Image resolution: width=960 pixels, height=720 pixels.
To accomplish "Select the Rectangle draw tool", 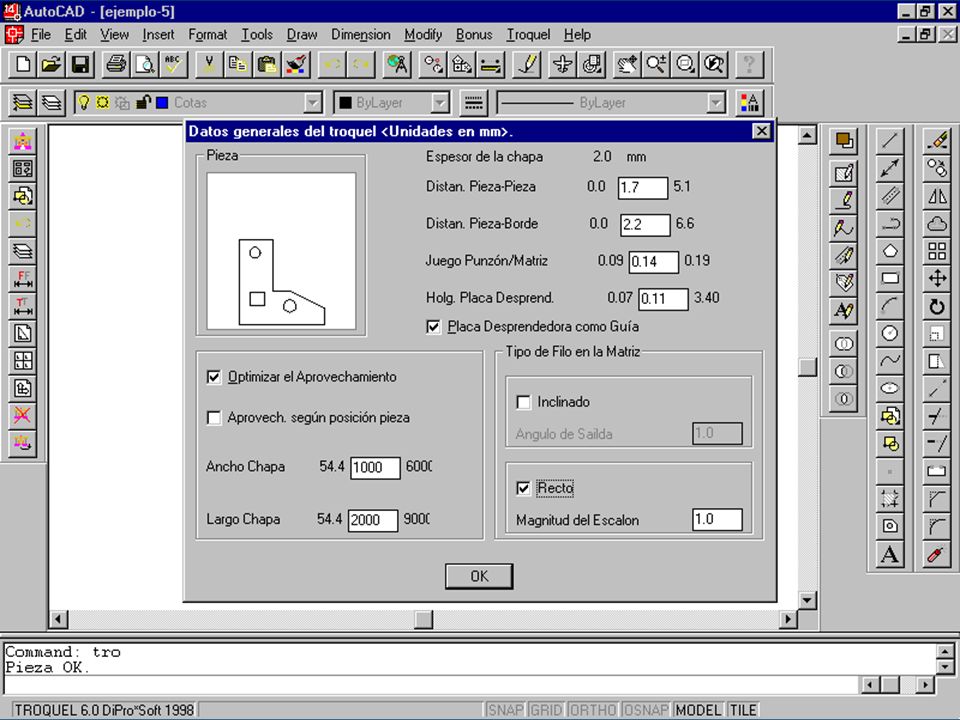I will pyautogui.click(x=890, y=279).
